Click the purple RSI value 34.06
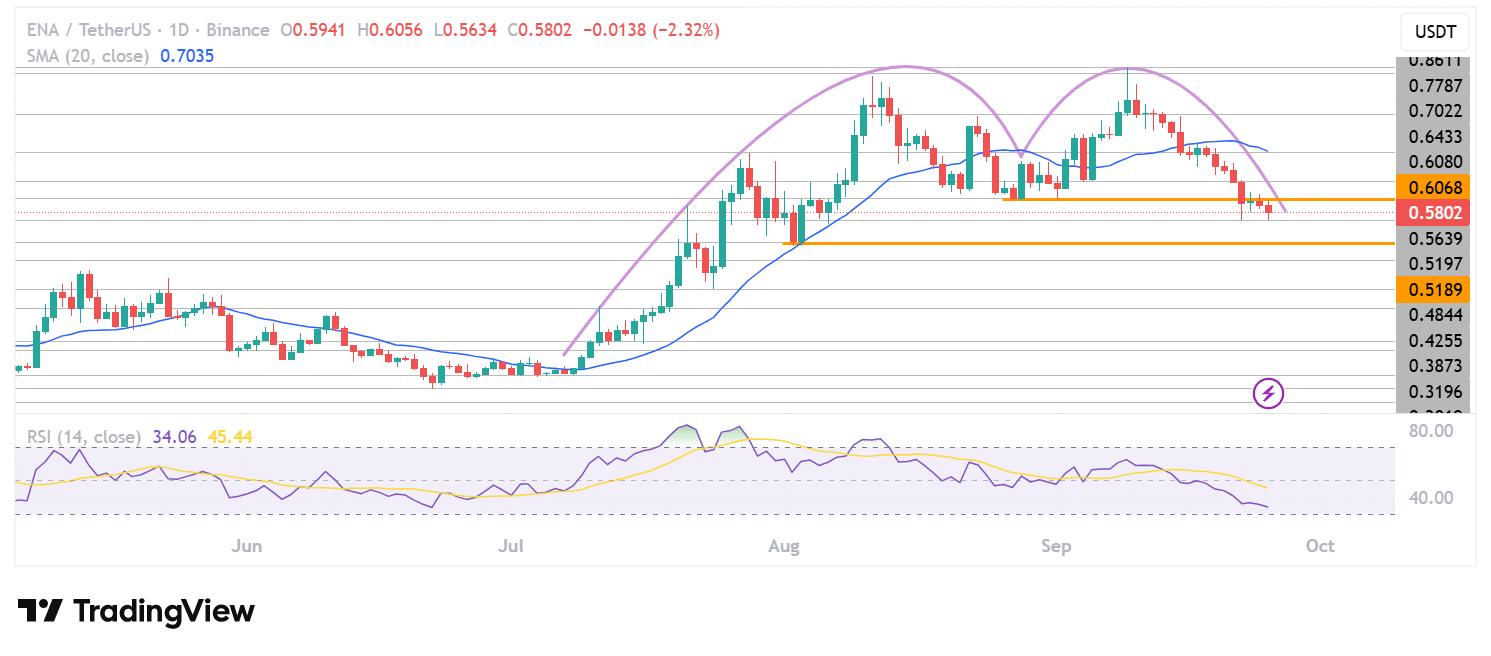Viewport: 1491px width, 656px height. point(174,435)
